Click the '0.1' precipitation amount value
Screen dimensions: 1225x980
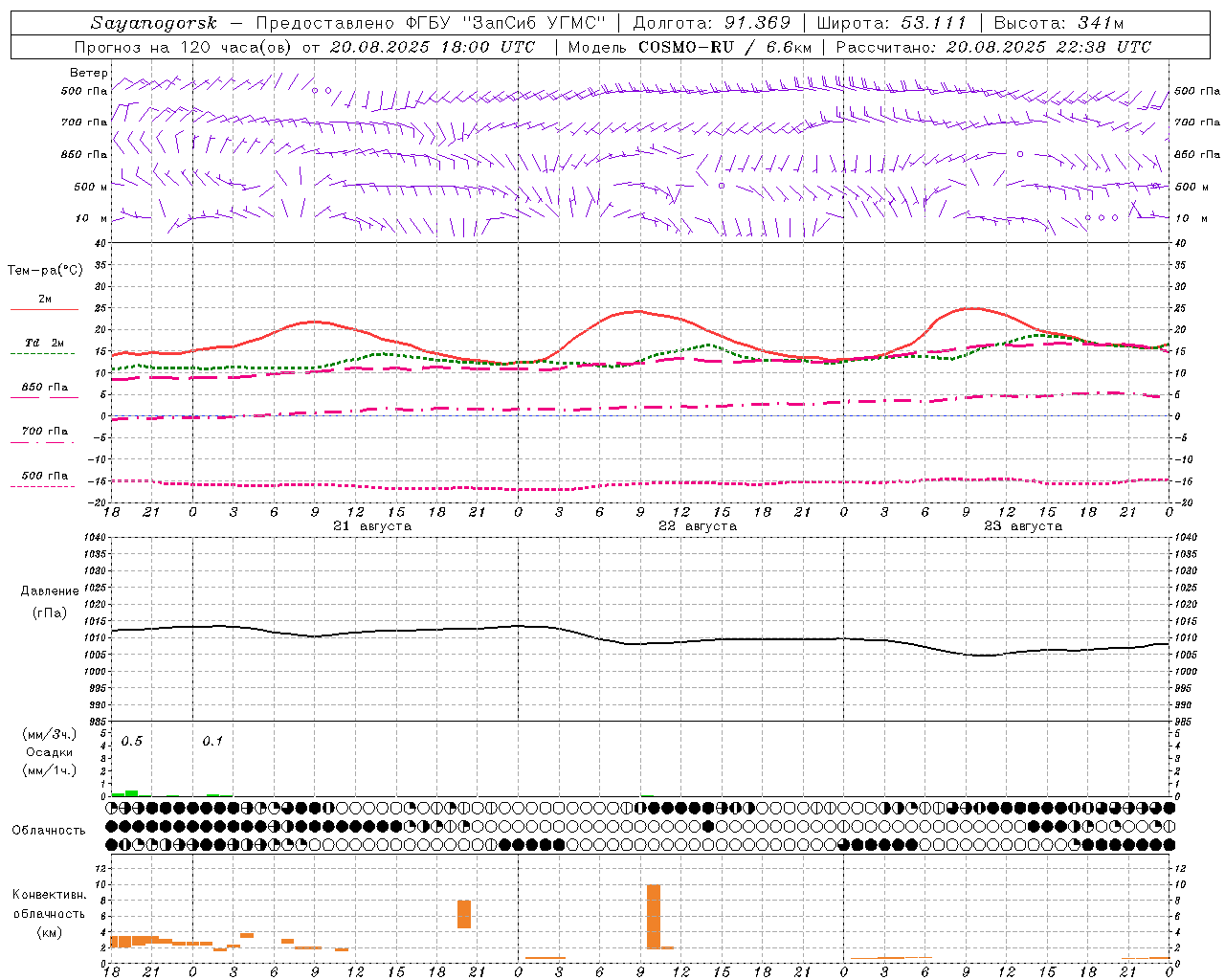click(212, 742)
